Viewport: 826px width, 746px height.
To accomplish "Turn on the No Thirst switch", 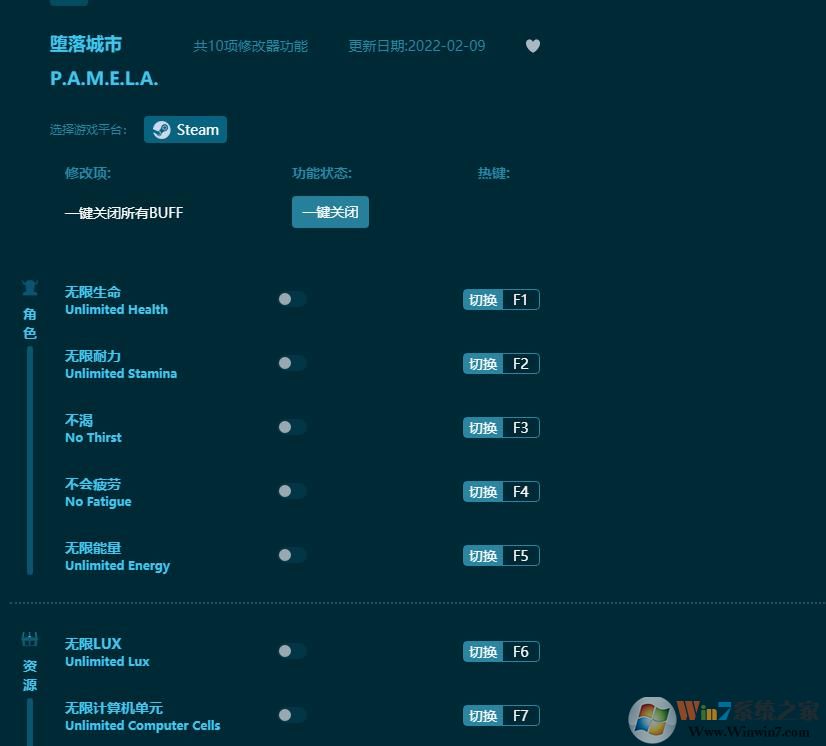I will coord(291,427).
